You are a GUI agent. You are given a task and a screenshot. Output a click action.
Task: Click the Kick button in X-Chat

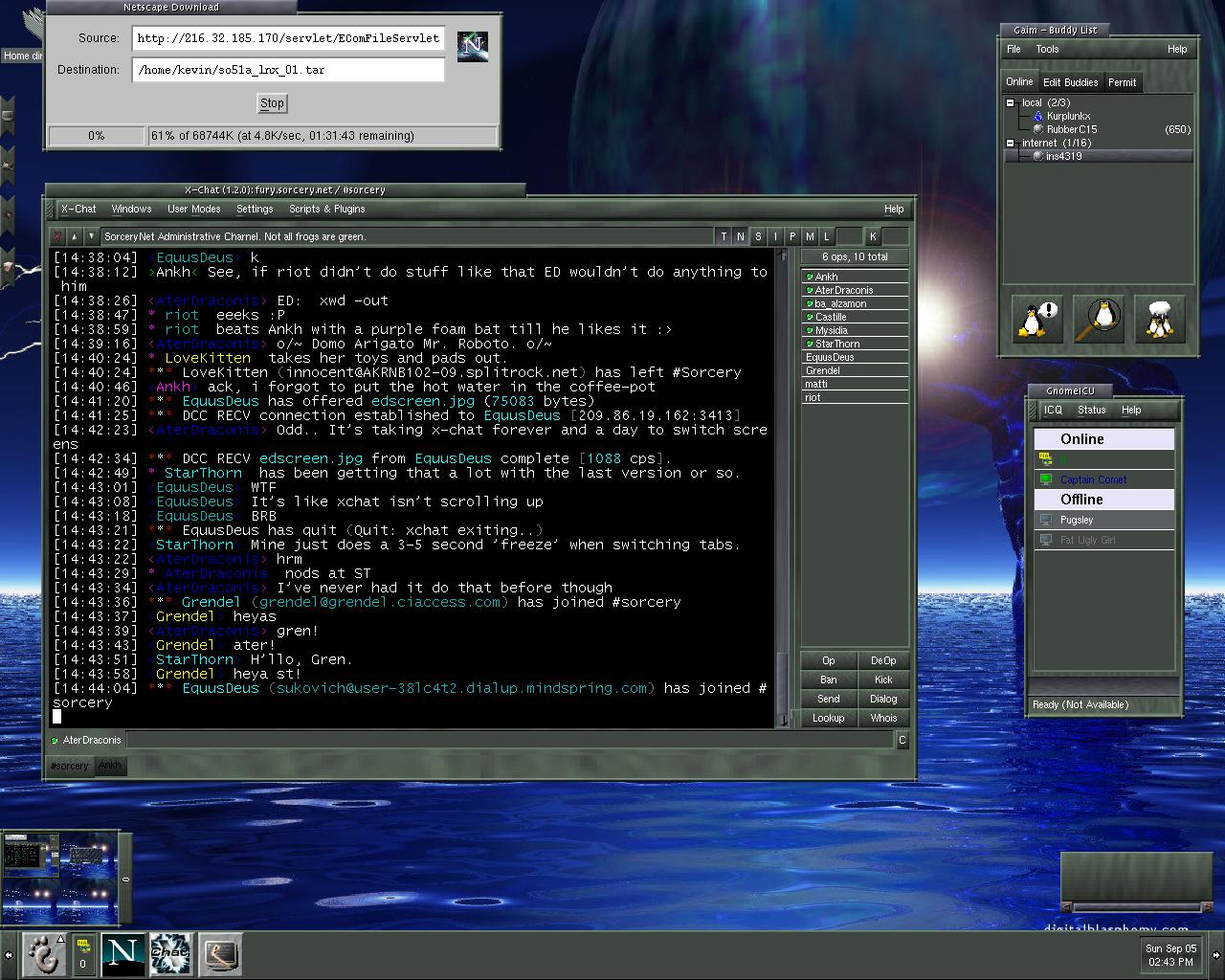(x=883, y=679)
